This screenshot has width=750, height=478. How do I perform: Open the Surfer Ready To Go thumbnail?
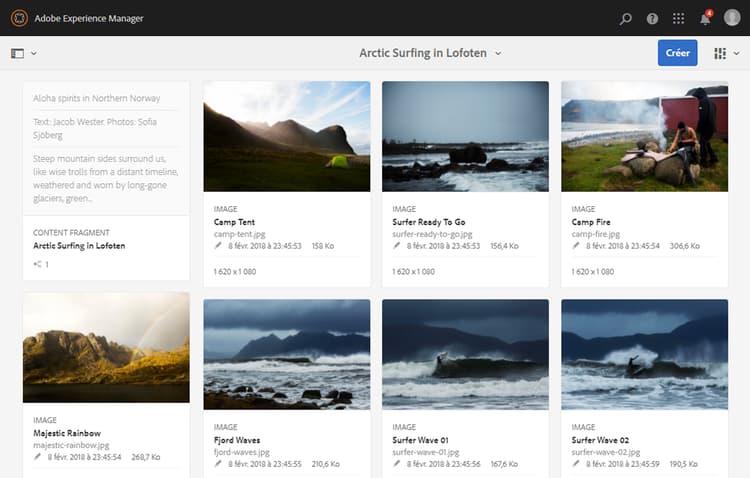465,136
